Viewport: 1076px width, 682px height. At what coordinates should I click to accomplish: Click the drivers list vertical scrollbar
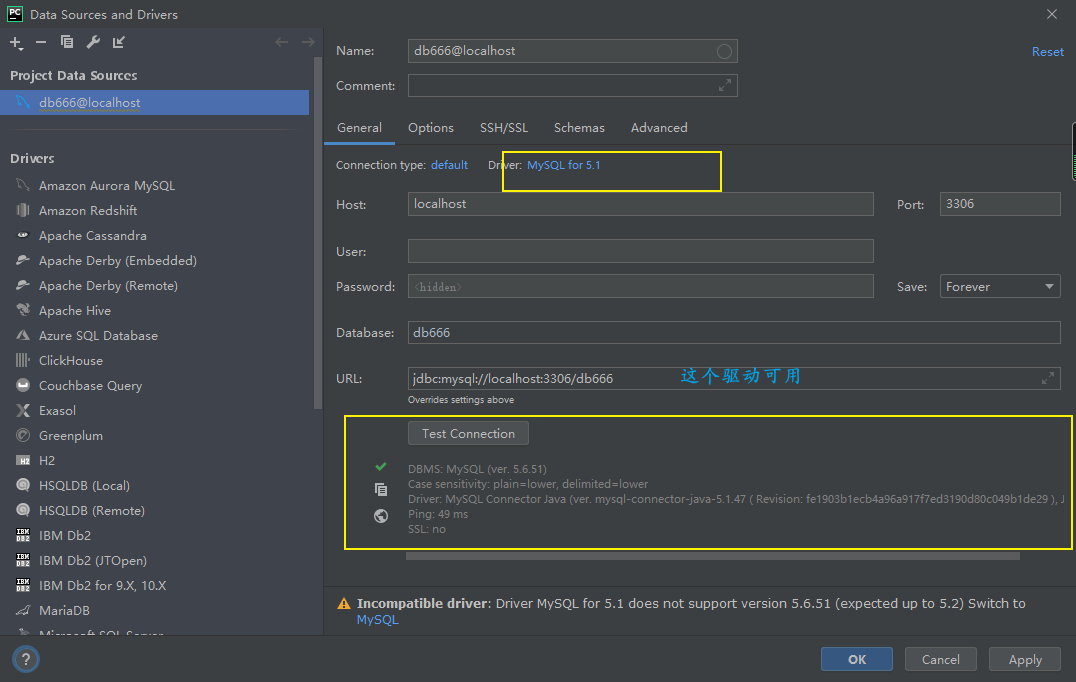tap(318, 233)
